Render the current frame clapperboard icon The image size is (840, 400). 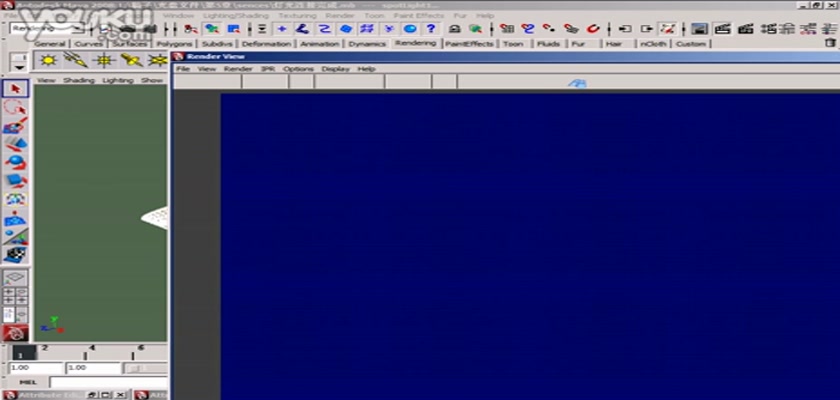[x=723, y=28]
